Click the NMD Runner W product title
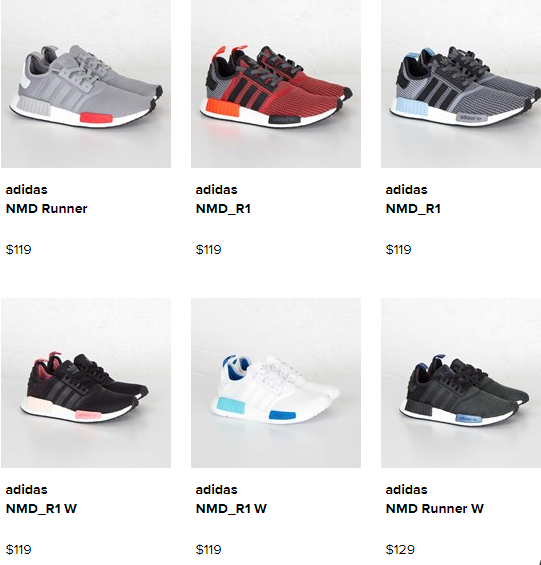 pos(435,509)
